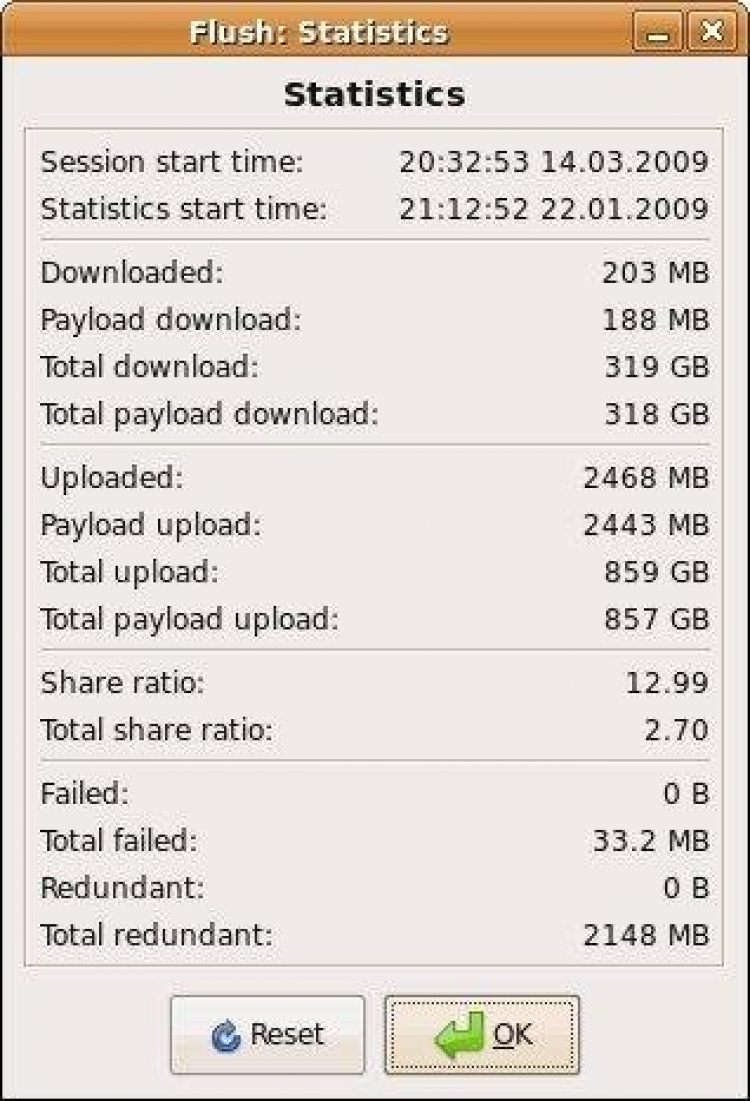Select the "Payload download:" label

[x=171, y=320]
